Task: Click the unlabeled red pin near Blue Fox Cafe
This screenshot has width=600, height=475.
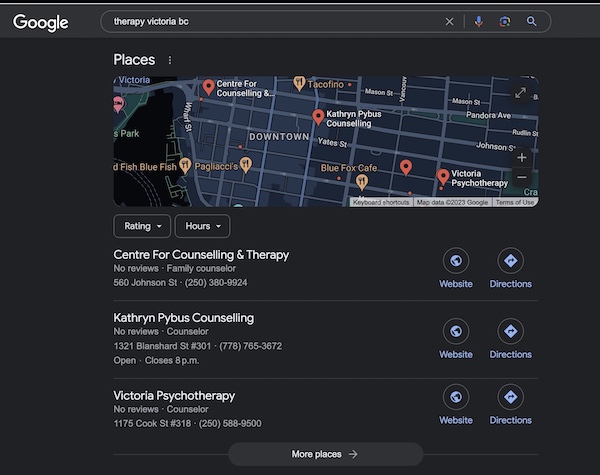Action: (406, 168)
